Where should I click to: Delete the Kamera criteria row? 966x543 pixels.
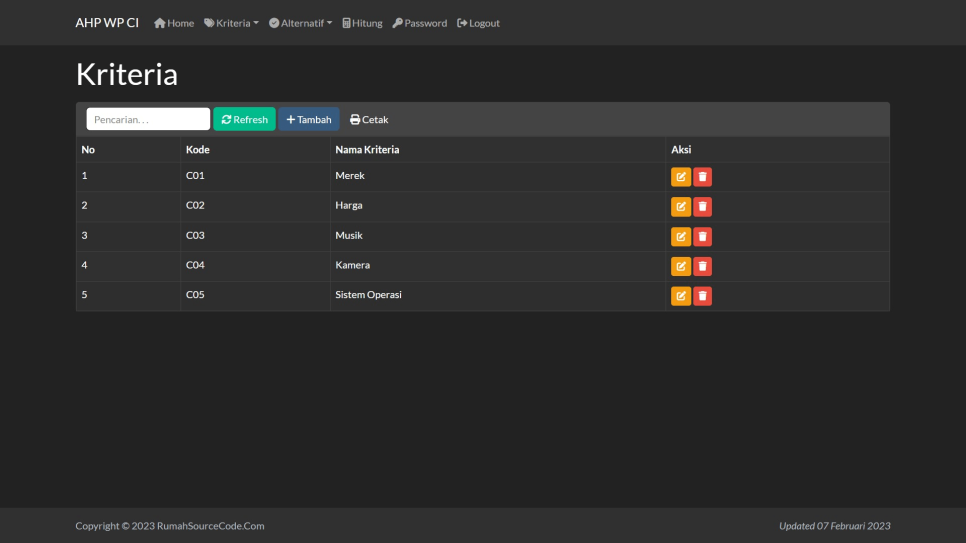pos(702,266)
